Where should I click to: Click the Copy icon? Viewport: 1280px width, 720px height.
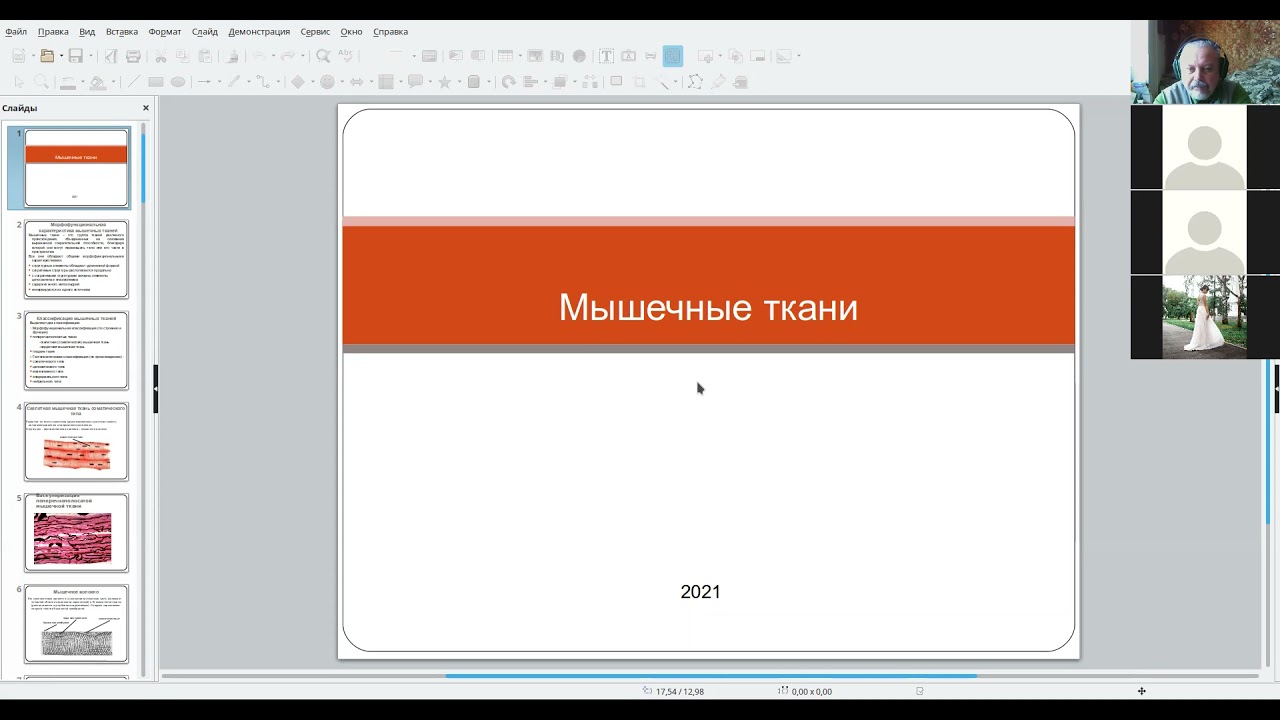tap(182, 56)
